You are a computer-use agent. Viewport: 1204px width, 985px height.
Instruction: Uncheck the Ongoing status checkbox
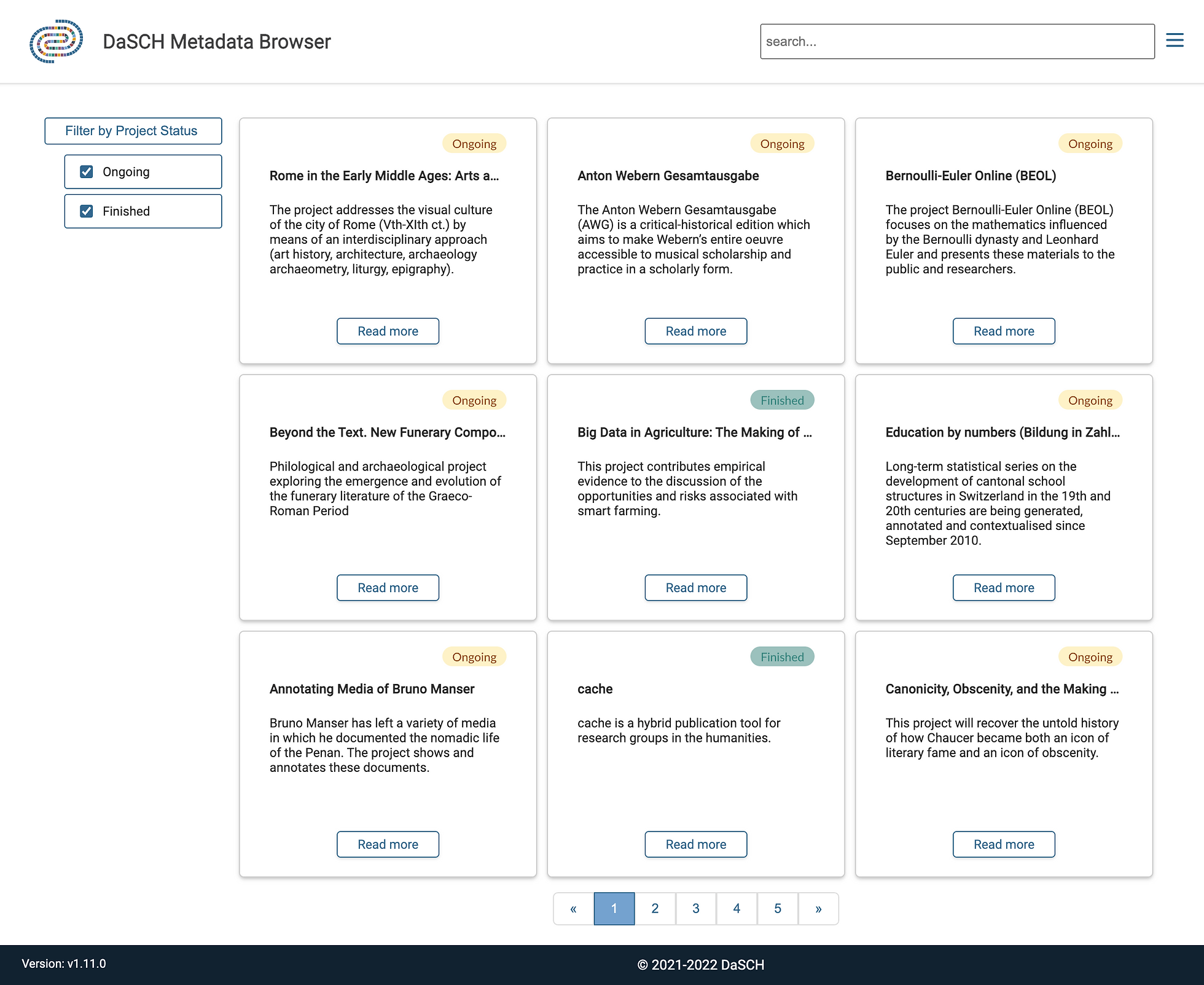point(87,172)
